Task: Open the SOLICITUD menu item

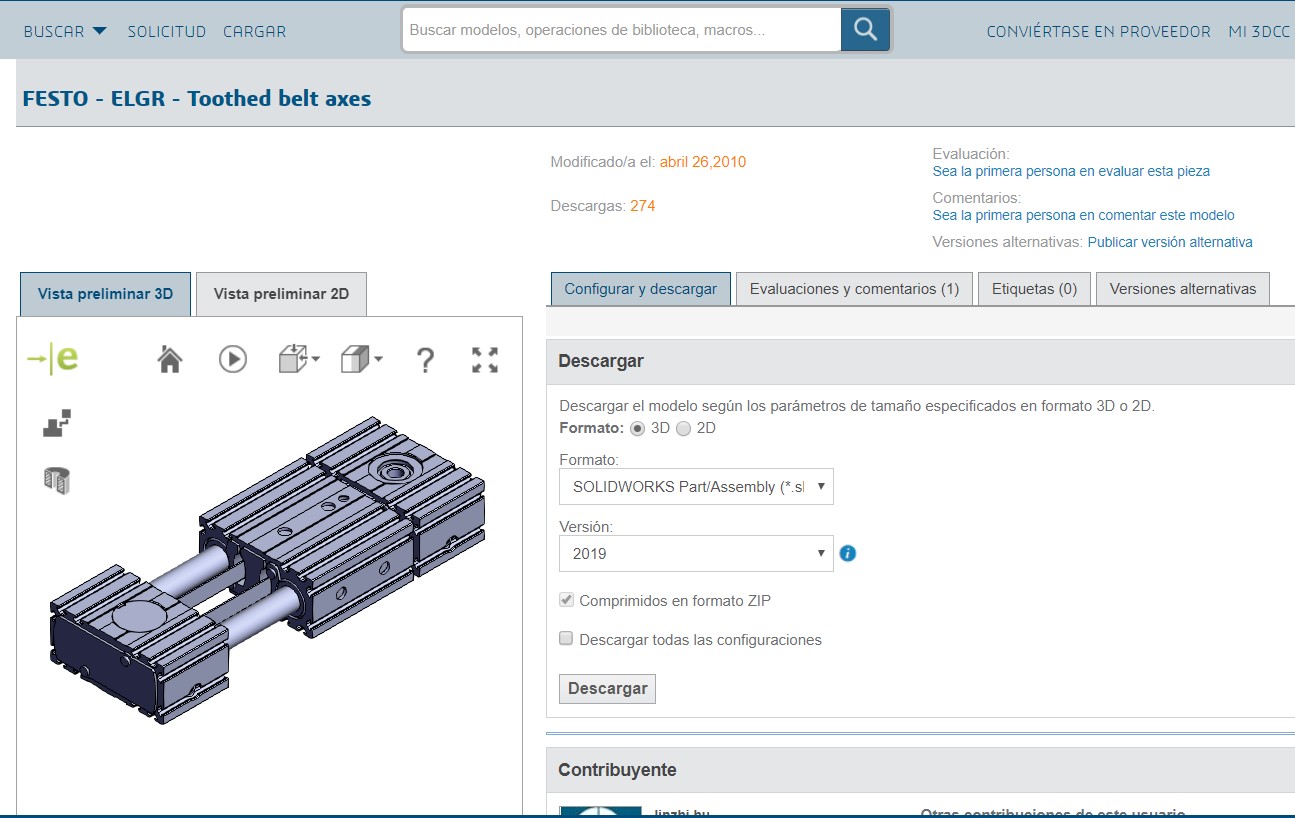Action: tap(167, 31)
